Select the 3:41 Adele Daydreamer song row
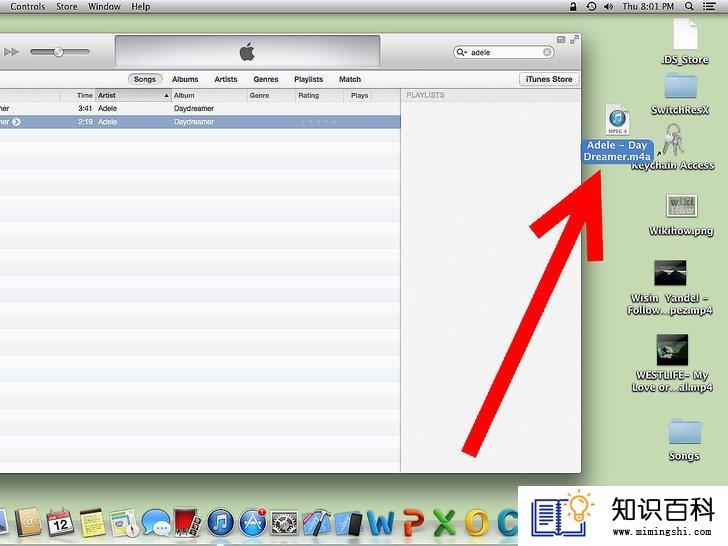Screen dimensions: 728x546 pyautogui.click(x=200, y=108)
